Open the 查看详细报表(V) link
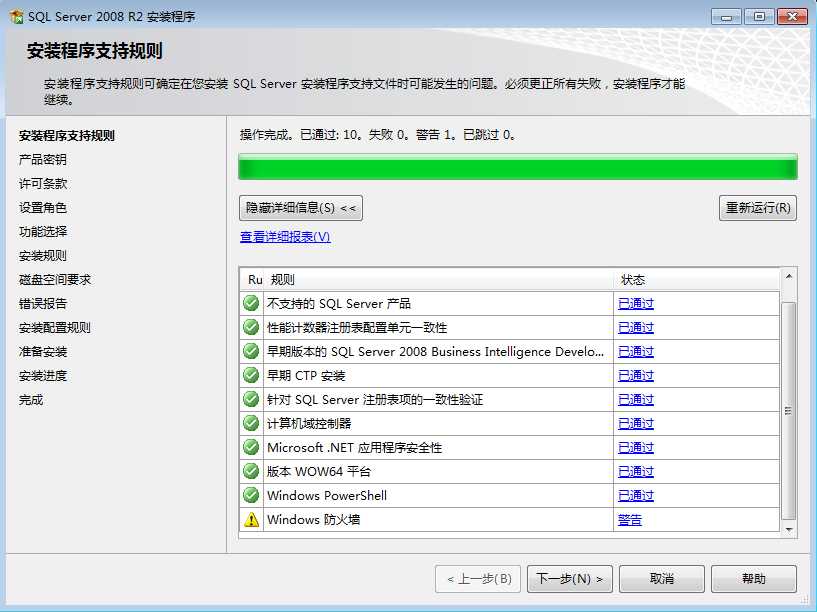Screen dimensions: 817x612 click(x=285, y=236)
